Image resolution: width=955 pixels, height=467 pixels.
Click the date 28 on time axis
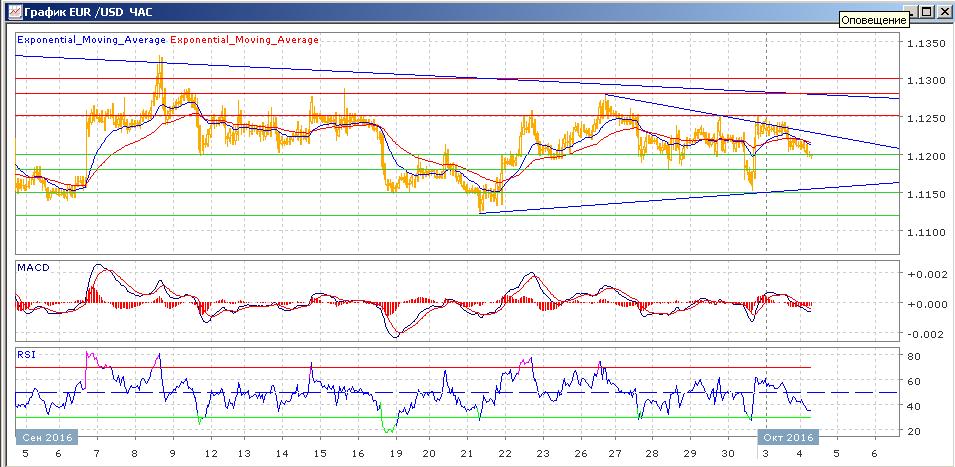click(652, 454)
